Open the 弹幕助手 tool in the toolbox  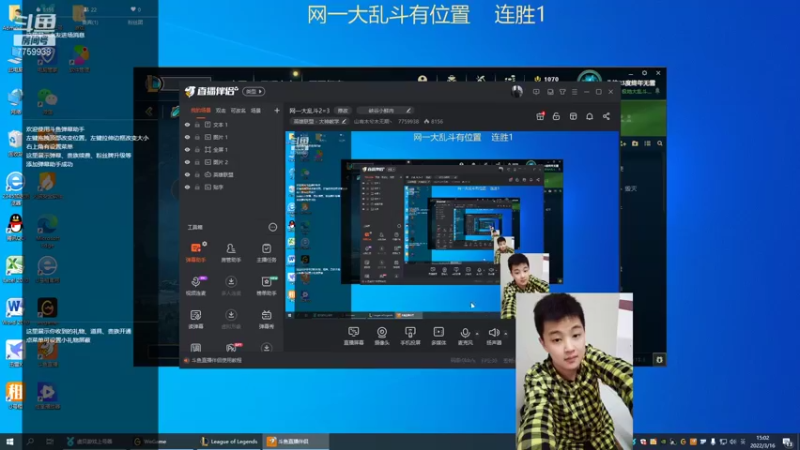pos(195,252)
